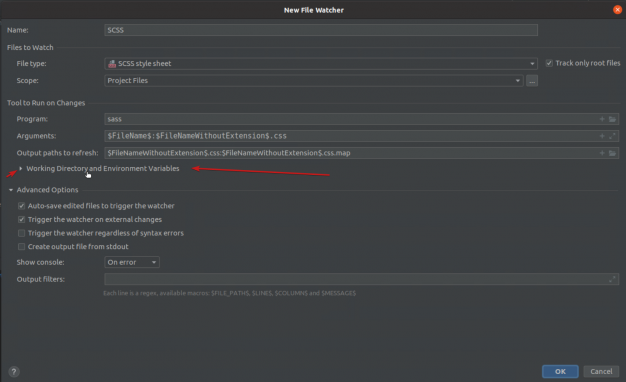
Task: Enable Create output file from stdout
Action: [21, 247]
